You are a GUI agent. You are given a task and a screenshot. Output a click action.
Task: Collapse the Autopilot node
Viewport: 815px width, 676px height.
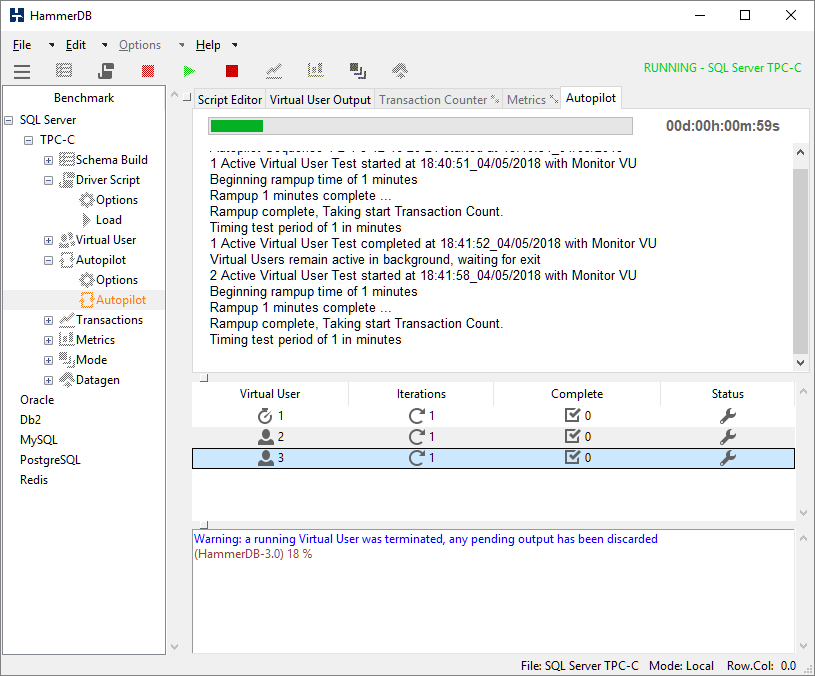tap(48, 260)
